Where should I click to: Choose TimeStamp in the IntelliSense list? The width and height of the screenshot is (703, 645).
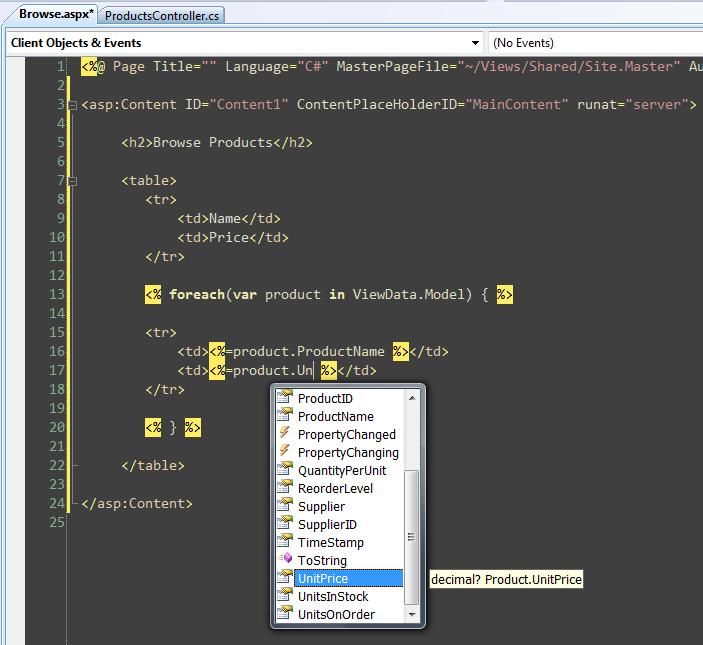point(331,542)
